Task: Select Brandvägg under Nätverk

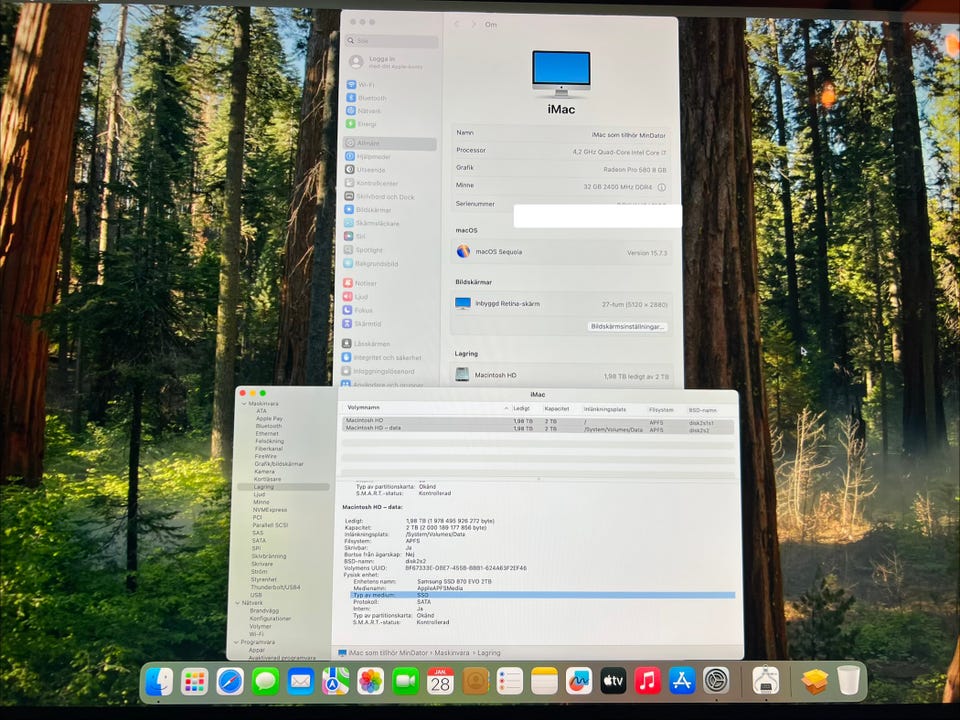Action: (264, 610)
